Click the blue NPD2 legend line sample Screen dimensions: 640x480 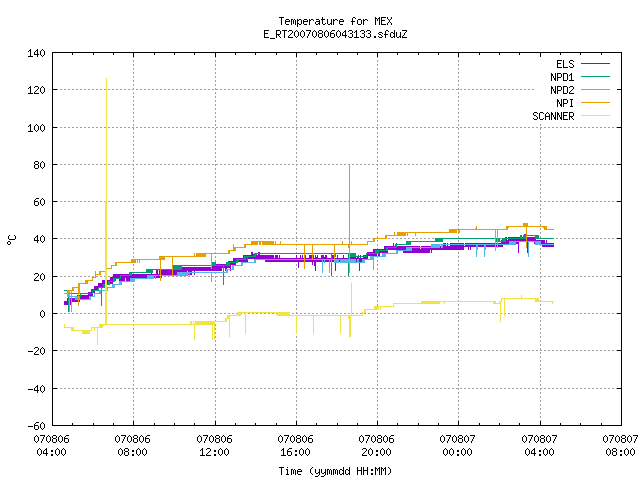tap(596, 90)
